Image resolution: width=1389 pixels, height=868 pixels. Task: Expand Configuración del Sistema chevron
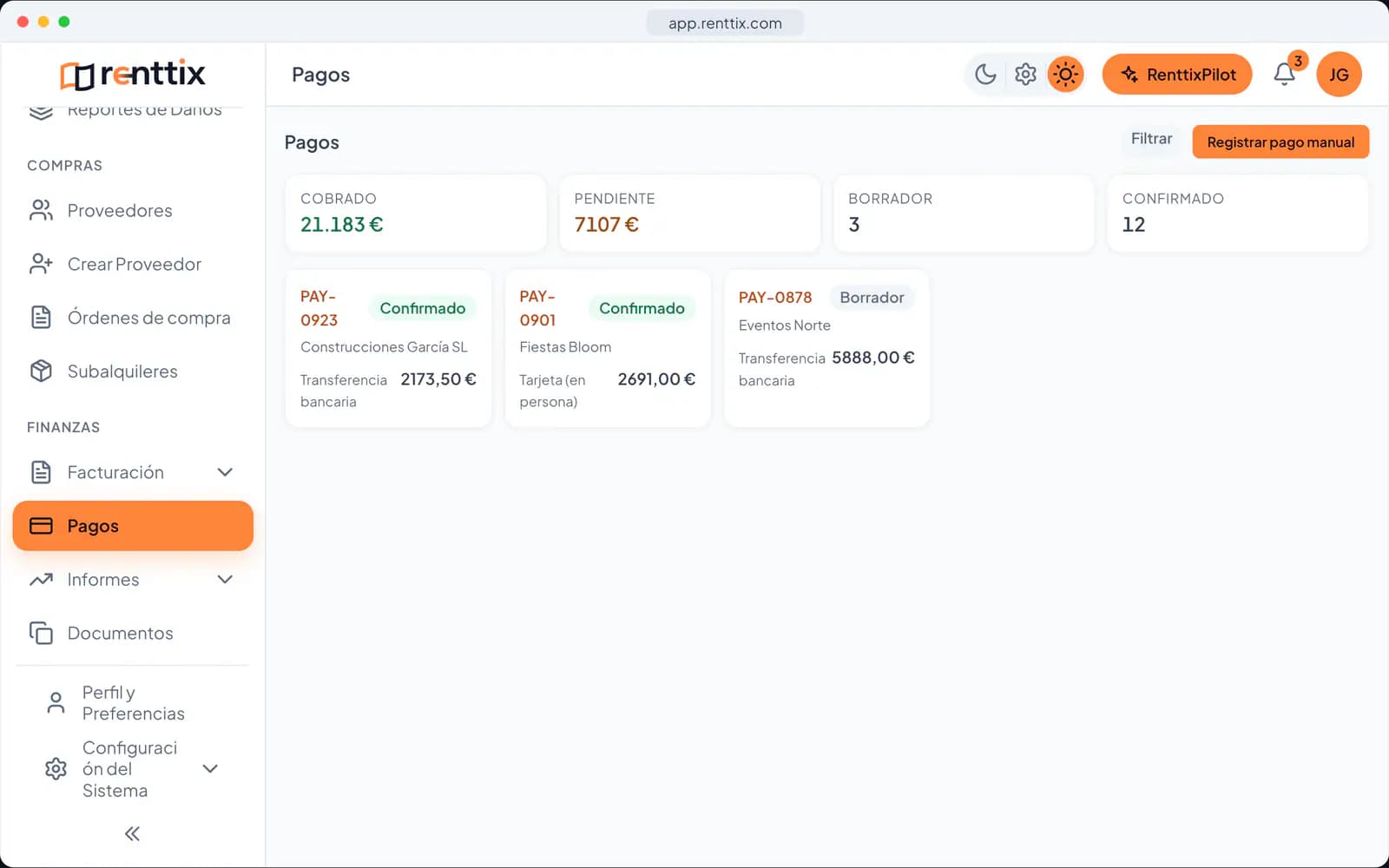coord(210,769)
